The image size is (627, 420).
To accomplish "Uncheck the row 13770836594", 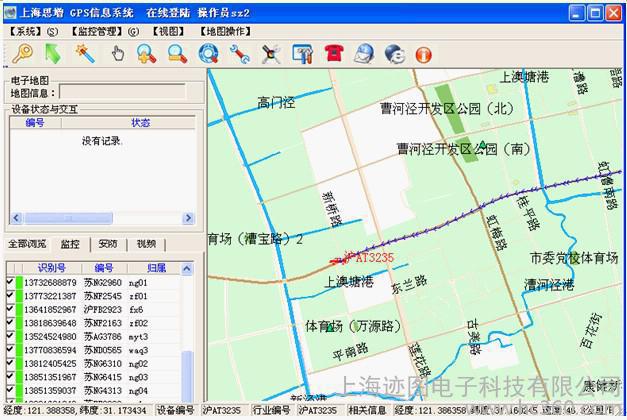I will (x=10, y=350).
